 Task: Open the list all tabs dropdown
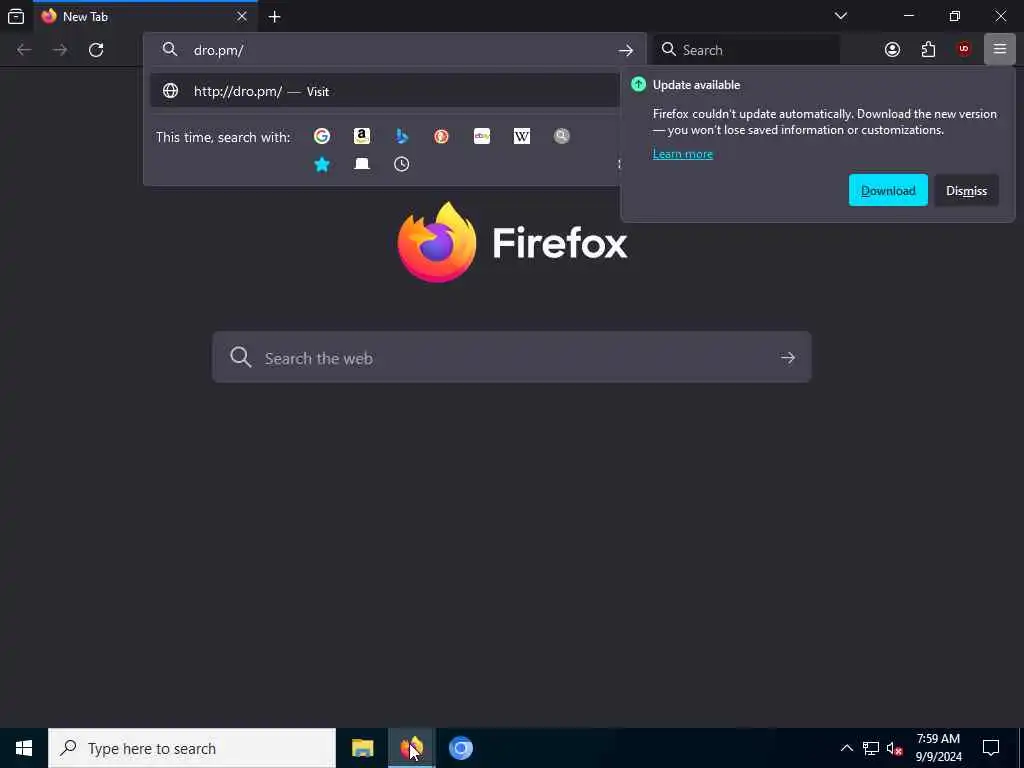(841, 16)
